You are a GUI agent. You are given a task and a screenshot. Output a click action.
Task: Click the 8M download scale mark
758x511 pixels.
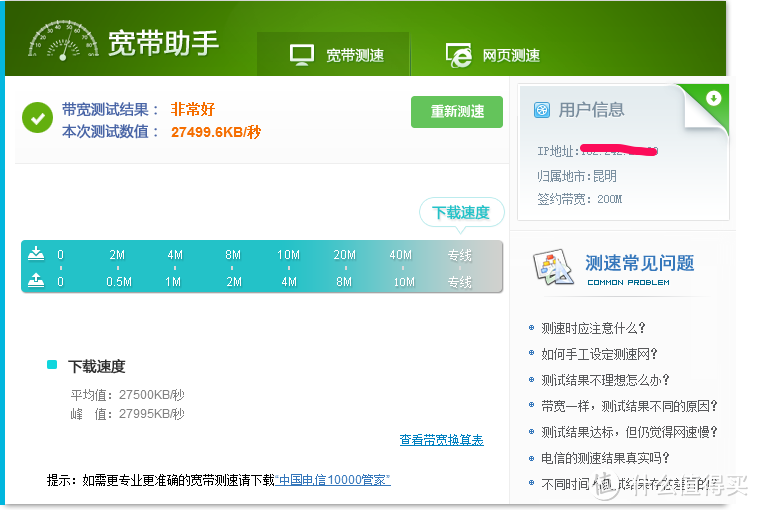[x=233, y=255]
